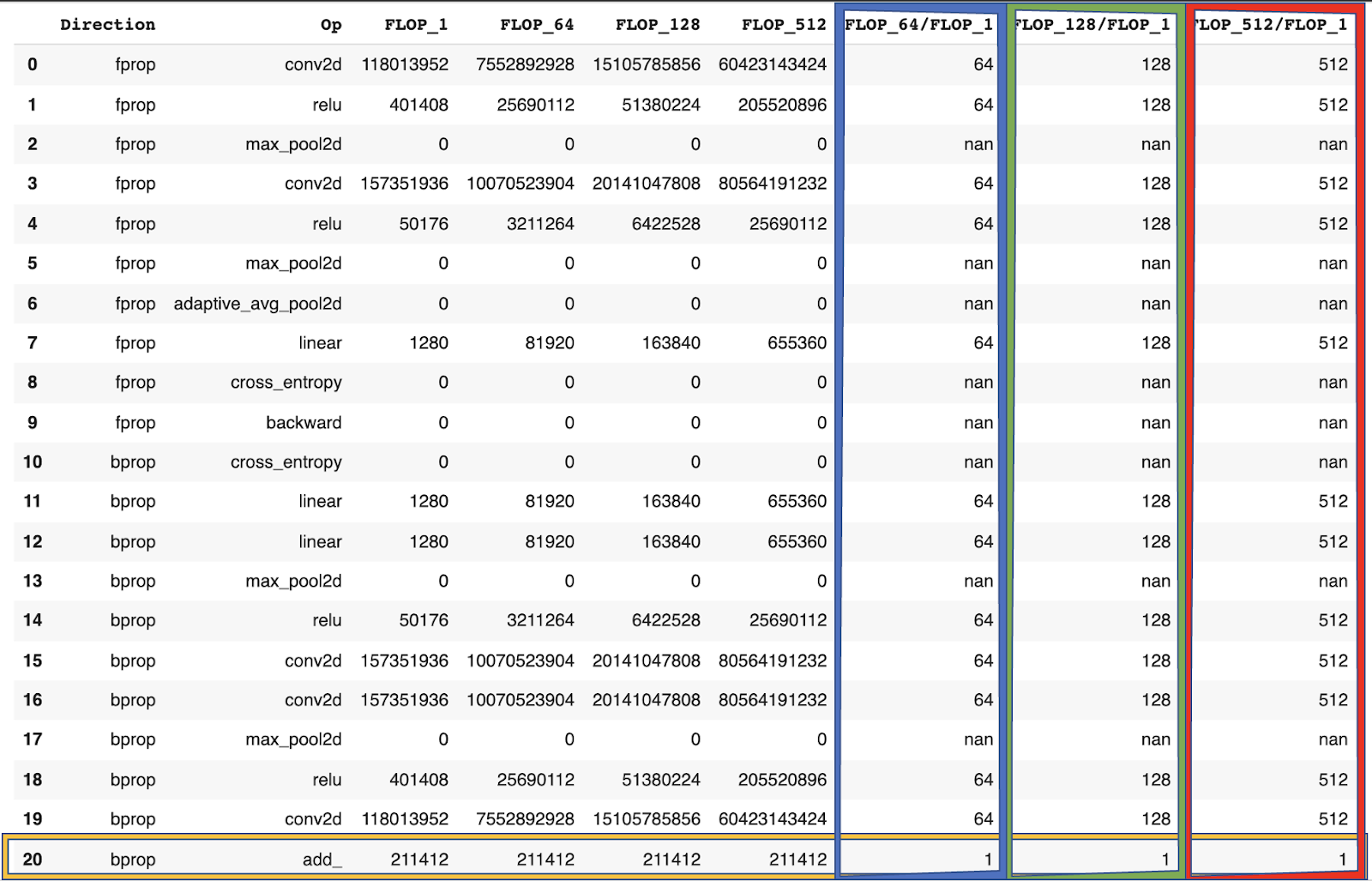Click the Op column header
This screenshot has width=1372, height=881.
coord(331,25)
